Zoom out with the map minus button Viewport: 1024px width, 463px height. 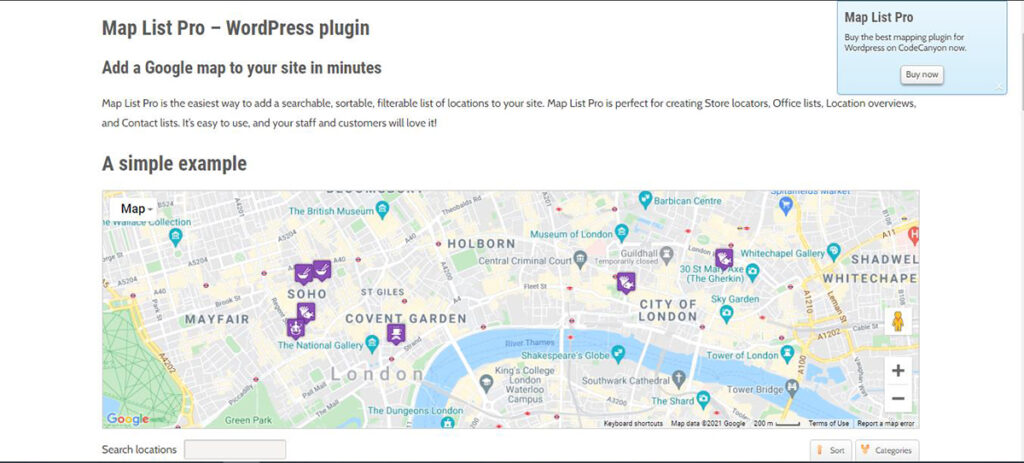coord(898,398)
